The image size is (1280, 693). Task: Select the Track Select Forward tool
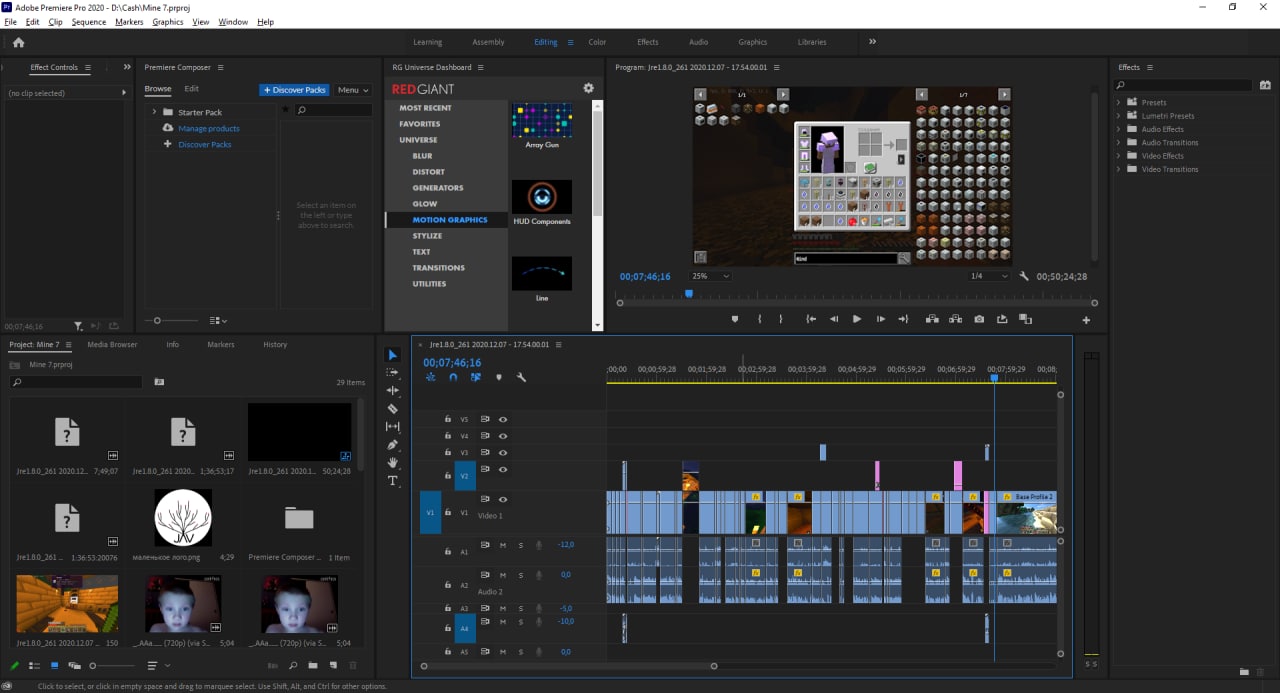click(393, 373)
